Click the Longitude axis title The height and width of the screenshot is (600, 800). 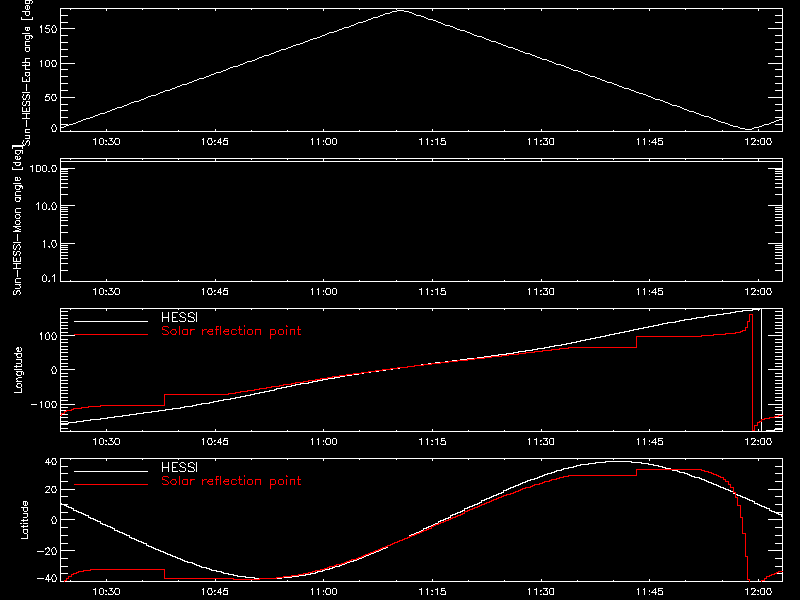click(18, 370)
